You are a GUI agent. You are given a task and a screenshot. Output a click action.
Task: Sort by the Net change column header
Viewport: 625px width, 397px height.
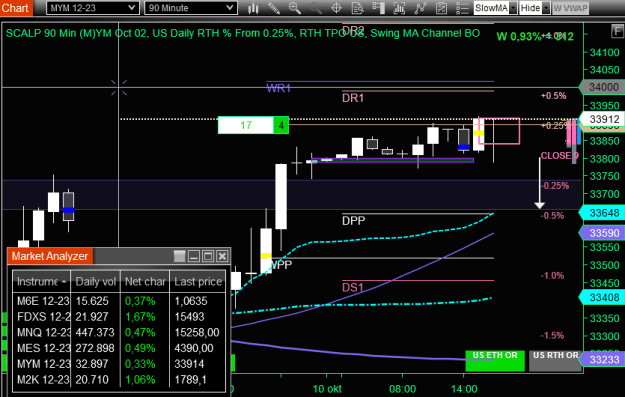[x=145, y=281]
